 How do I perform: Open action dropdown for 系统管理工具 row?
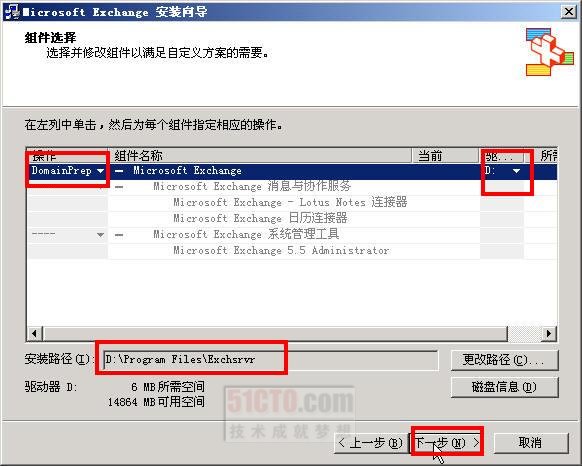(x=100, y=235)
